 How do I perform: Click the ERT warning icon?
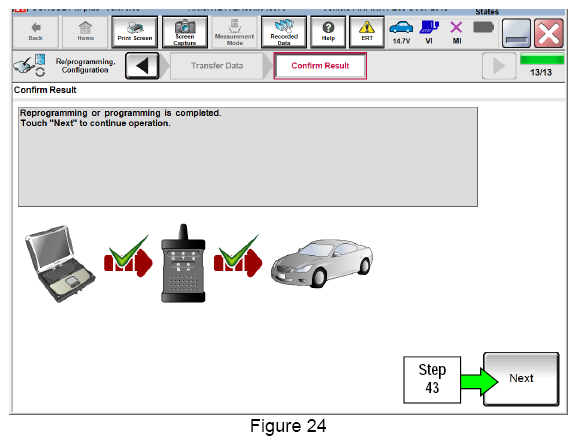(x=367, y=32)
